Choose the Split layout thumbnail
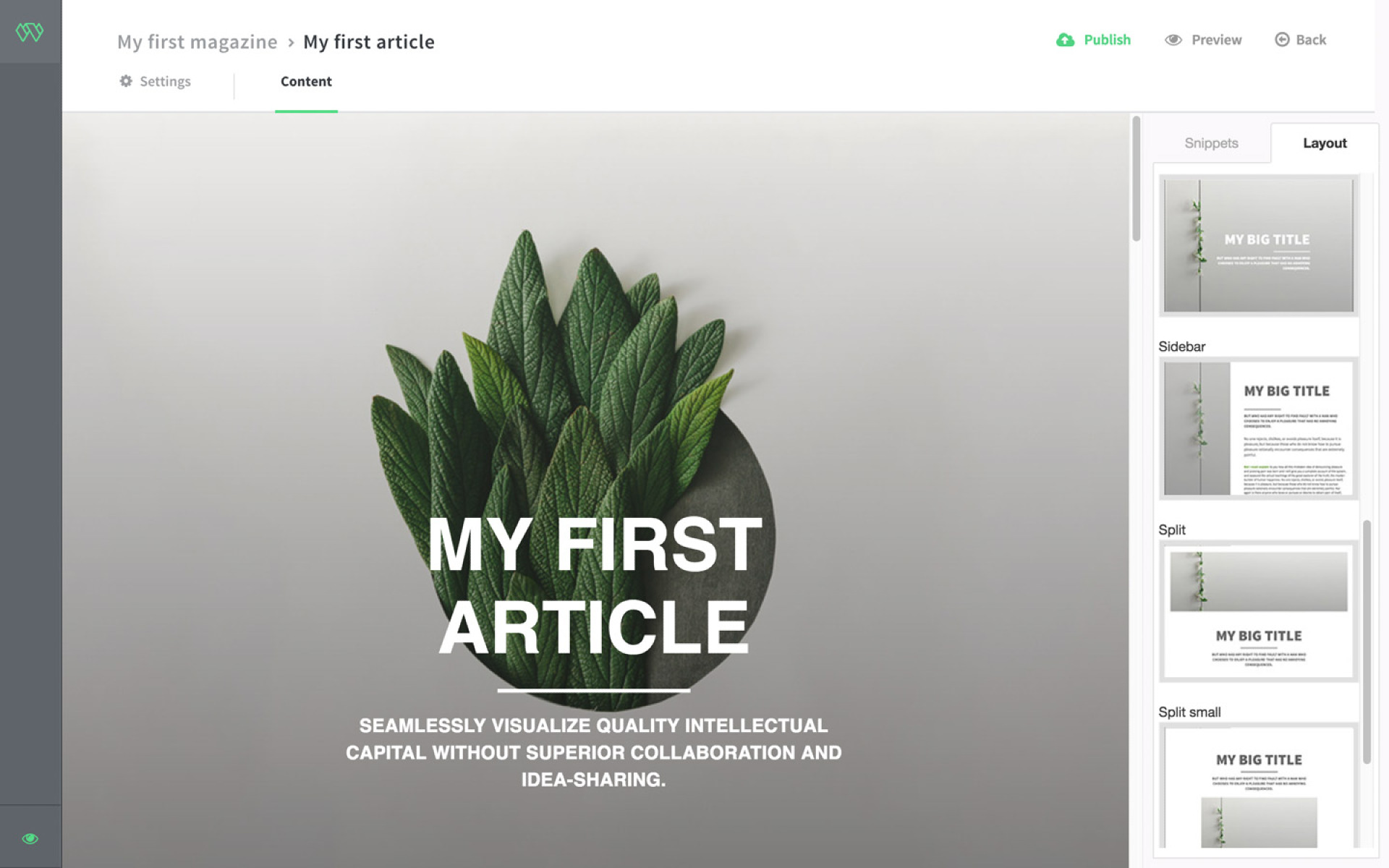 click(x=1258, y=611)
